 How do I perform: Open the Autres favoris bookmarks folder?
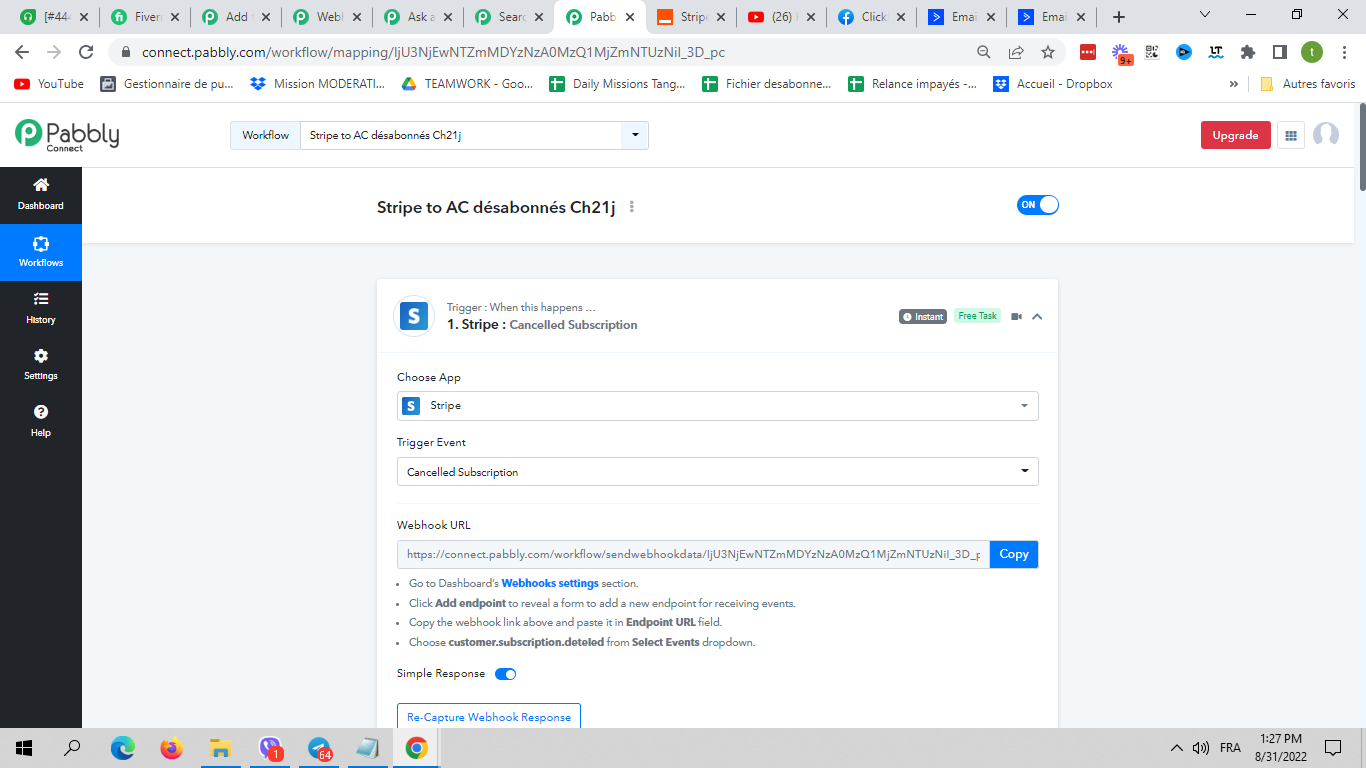(x=1308, y=84)
